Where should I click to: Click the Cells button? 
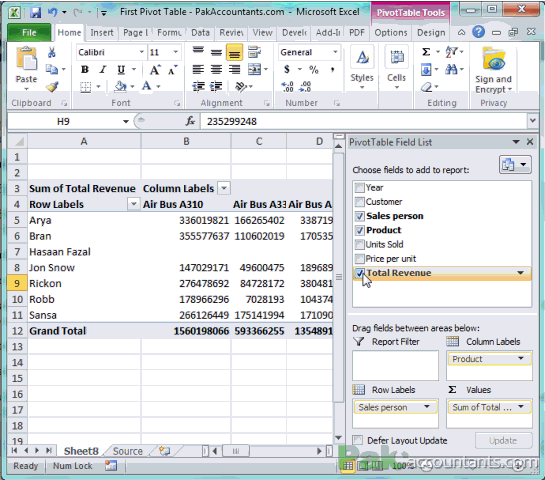[x=396, y=68]
